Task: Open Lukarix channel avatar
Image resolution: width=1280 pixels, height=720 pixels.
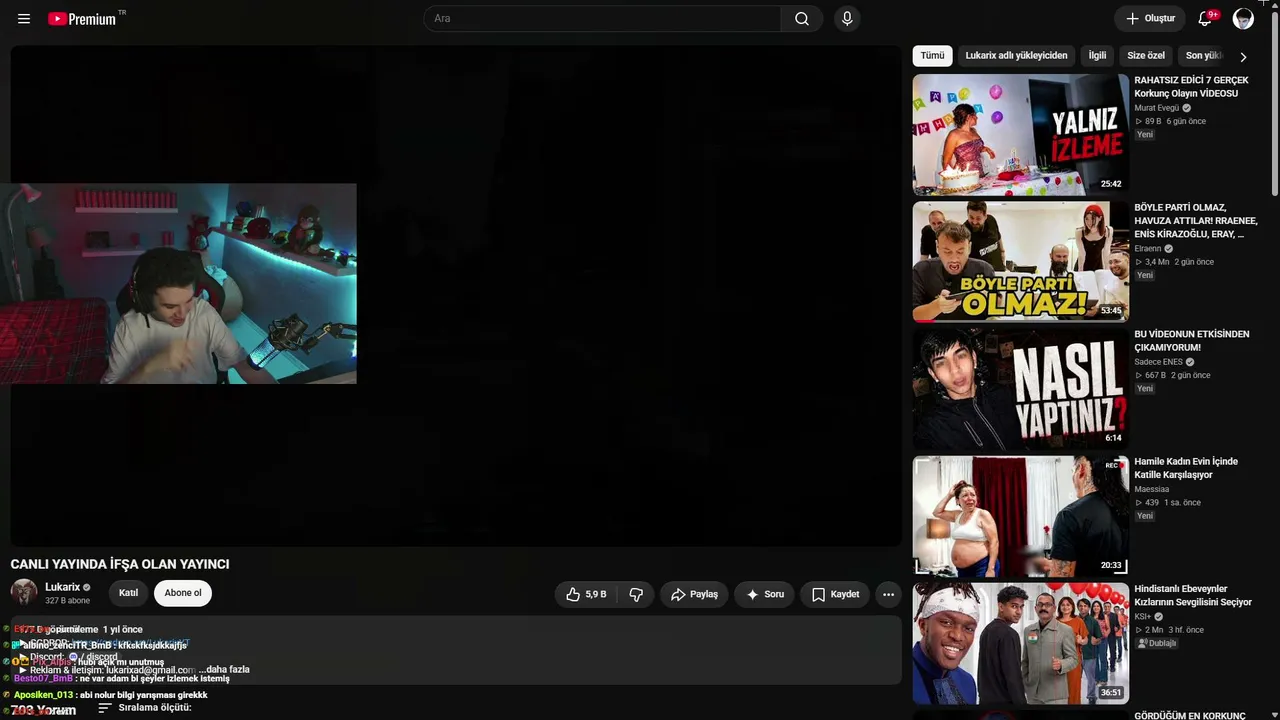Action: coord(24,592)
